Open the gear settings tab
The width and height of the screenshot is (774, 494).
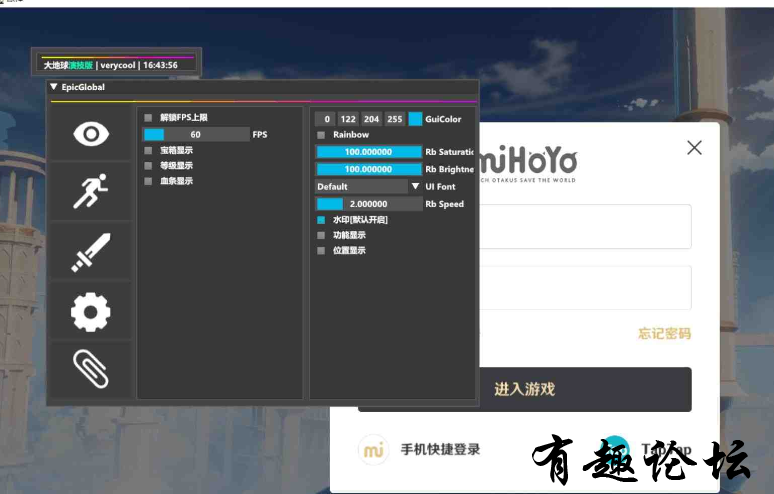tap(91, 311)
